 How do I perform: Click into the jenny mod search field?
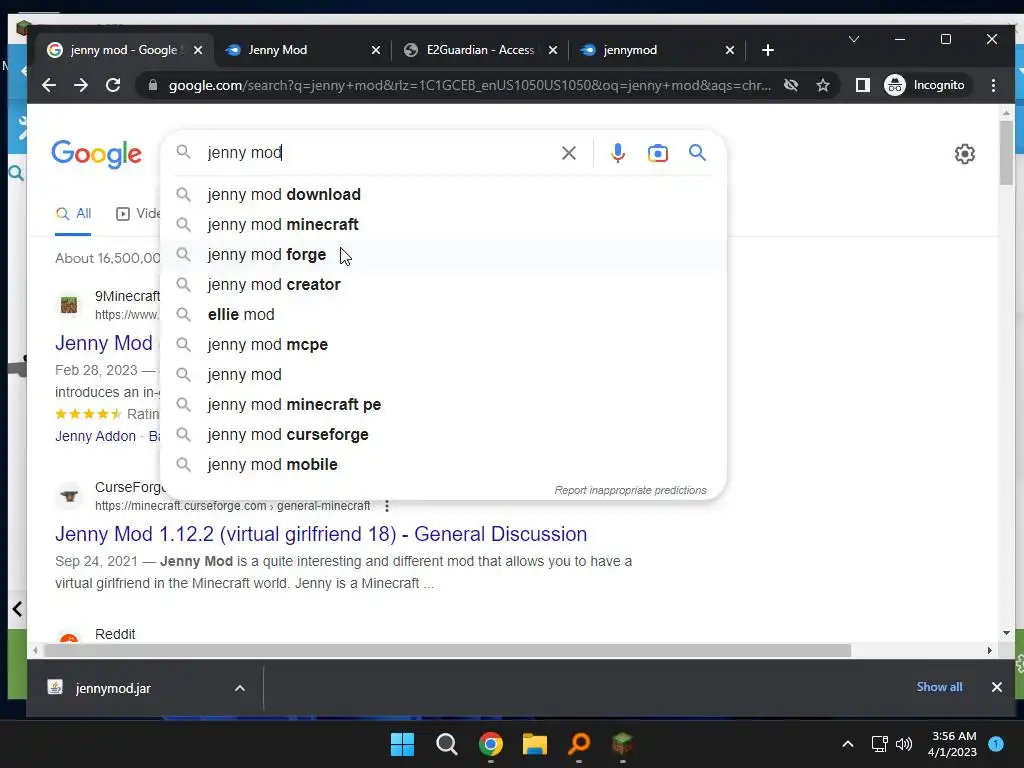(x=379, y=153)
